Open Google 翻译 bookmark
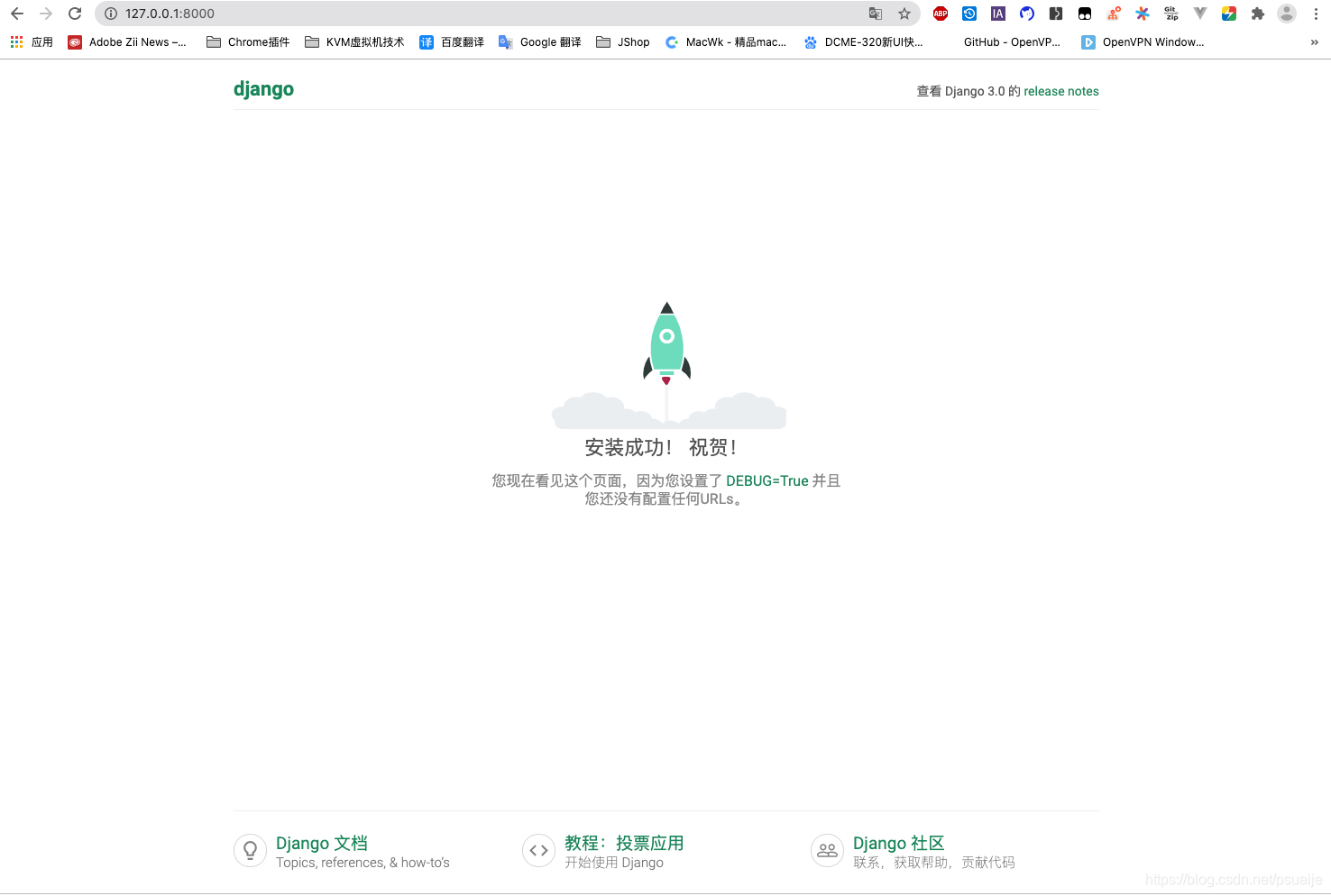Screen dimensions: 1331x896 540,42
